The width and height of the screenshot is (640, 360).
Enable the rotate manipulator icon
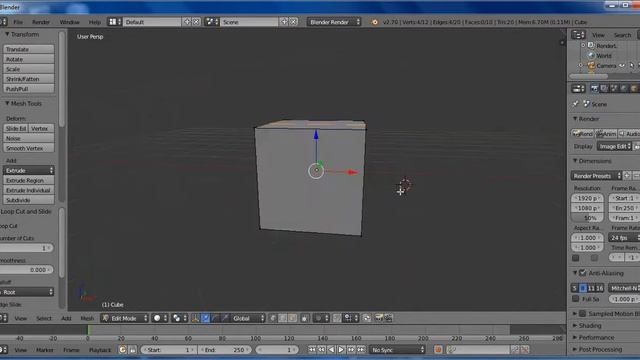[215, 318]
